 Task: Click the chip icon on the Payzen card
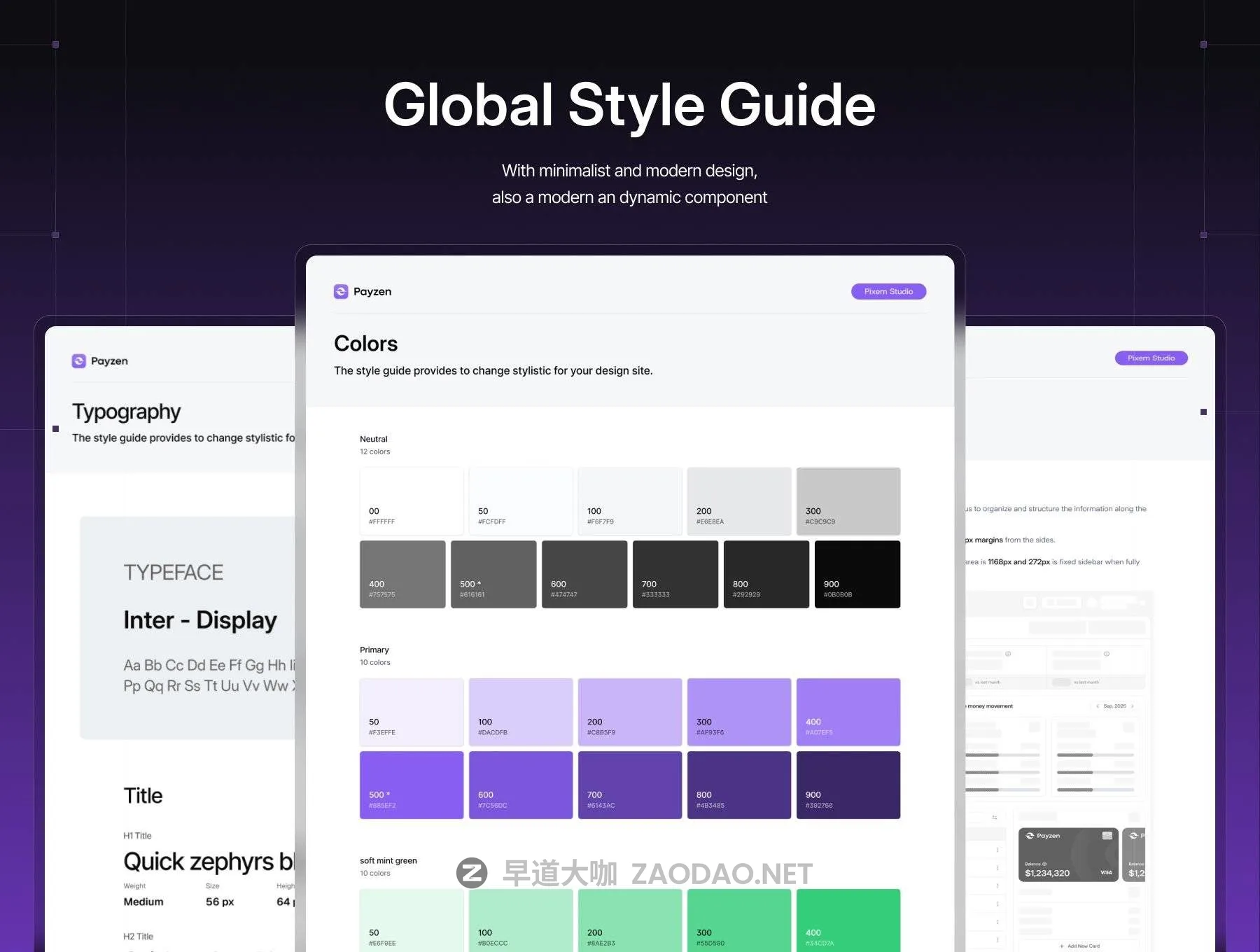click(1107, 836)
